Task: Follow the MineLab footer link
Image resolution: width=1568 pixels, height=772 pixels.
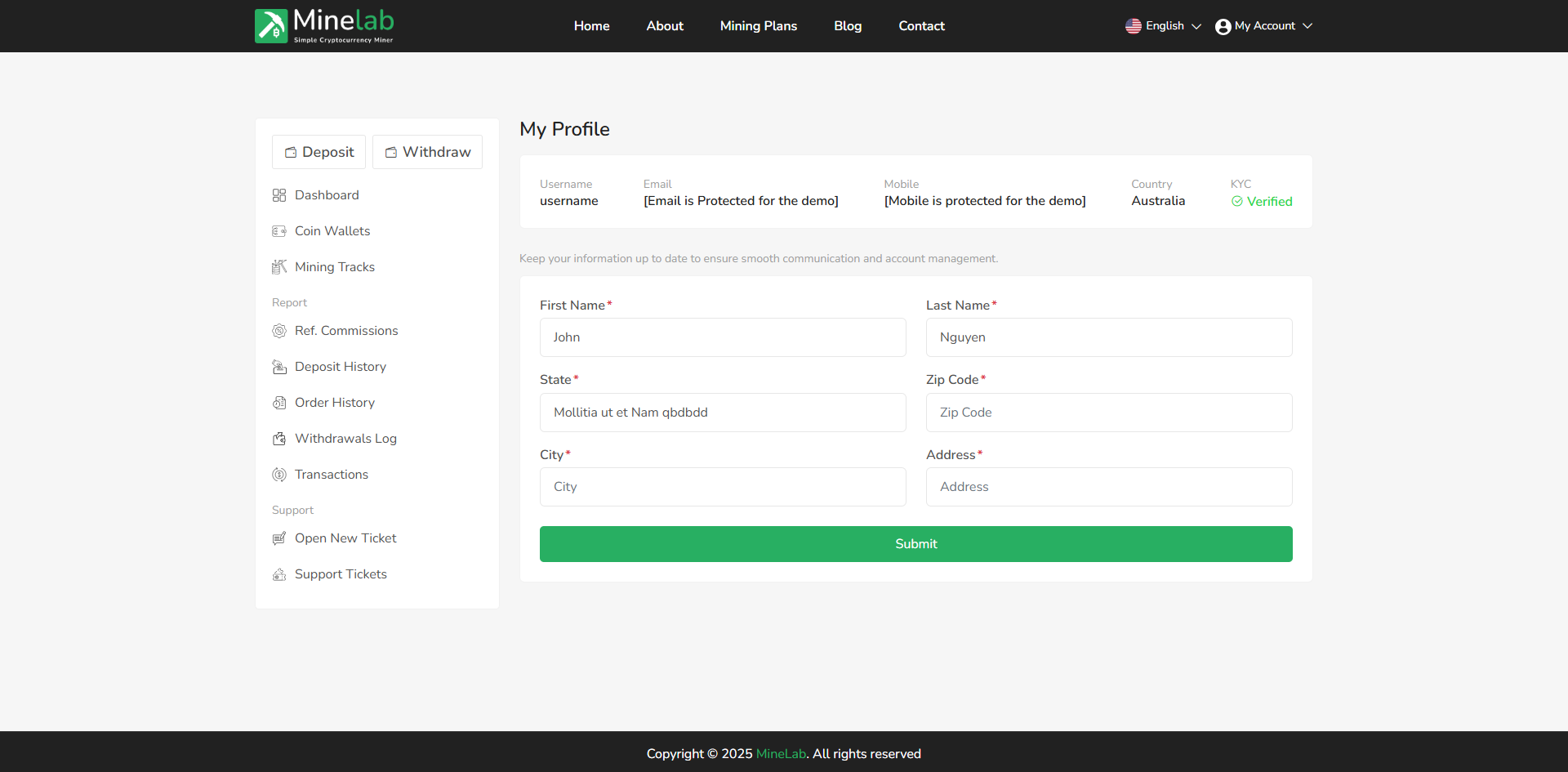Action: (781, 754)
